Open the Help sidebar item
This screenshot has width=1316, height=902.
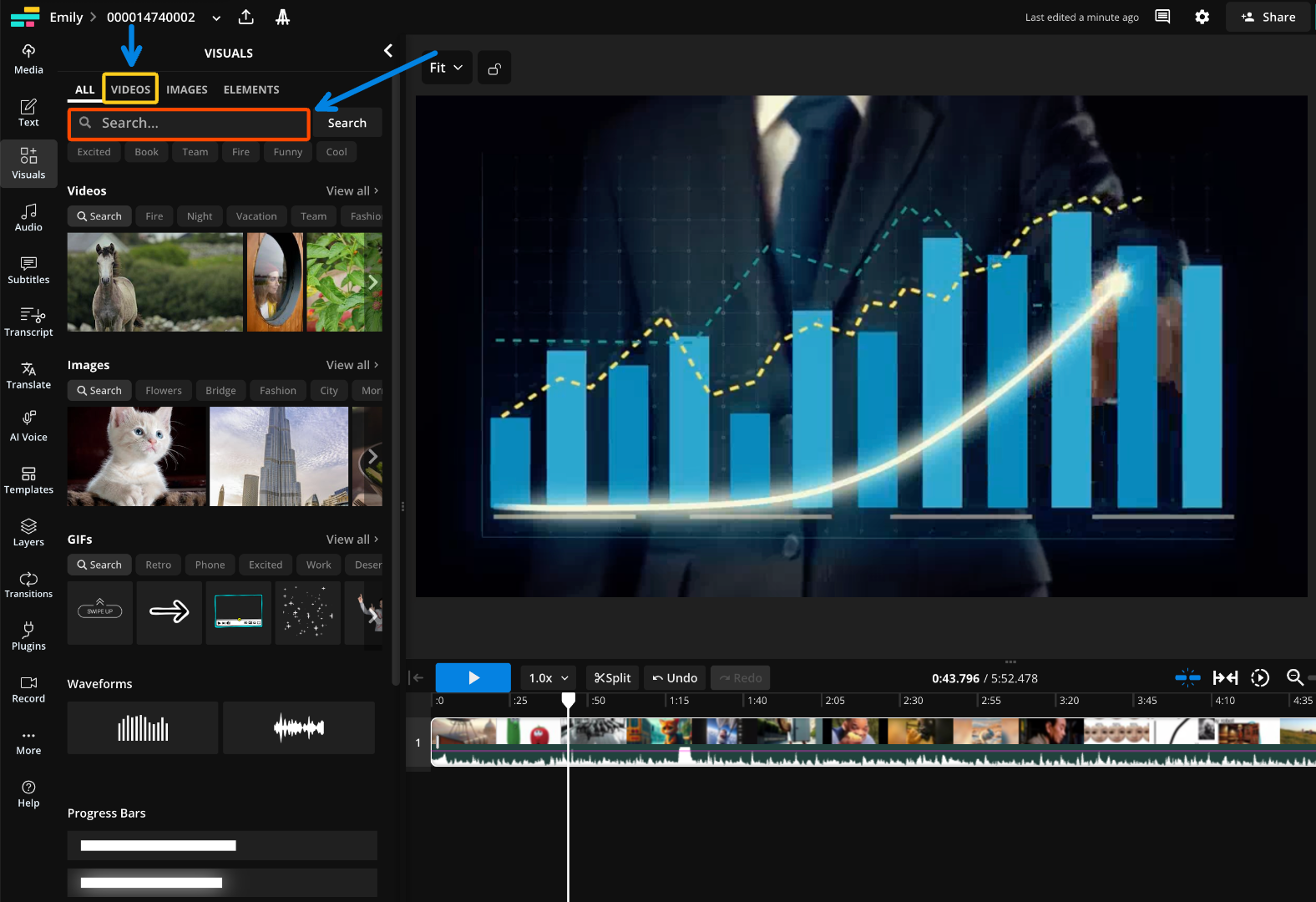28,793
